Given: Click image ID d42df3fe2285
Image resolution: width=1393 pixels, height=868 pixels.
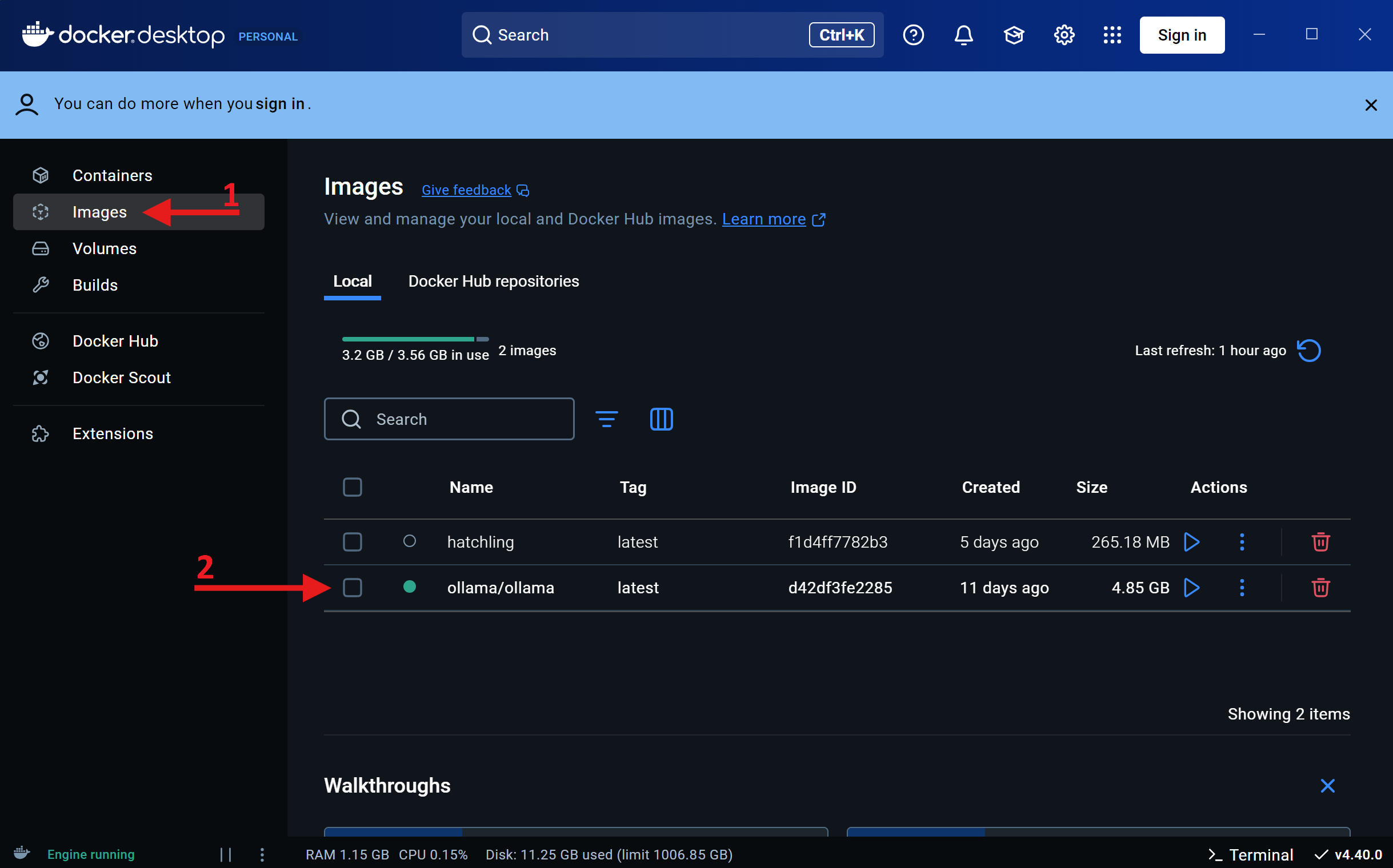Looking at the screenshot, I should point(840,588).
